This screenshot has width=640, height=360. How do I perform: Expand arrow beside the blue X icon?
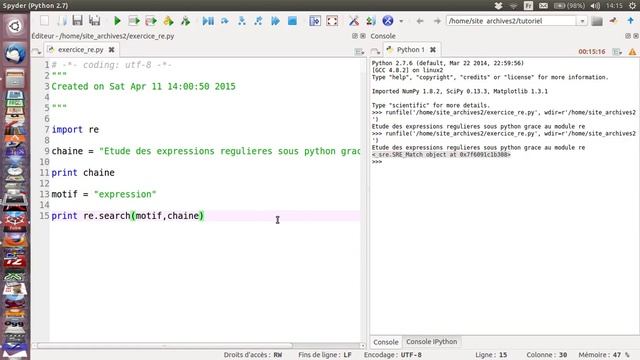pyautogui.click(x=401, y=21)
